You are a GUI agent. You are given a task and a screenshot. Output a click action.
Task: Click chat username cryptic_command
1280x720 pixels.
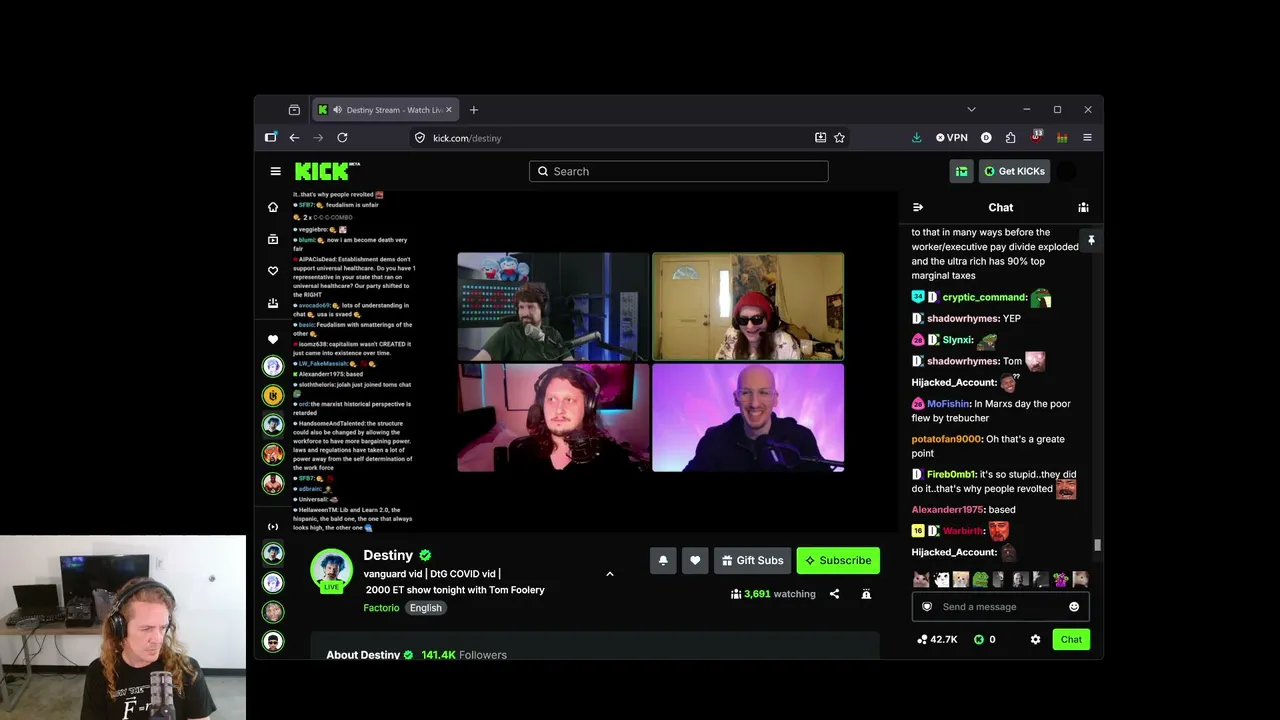coord(984,298)
